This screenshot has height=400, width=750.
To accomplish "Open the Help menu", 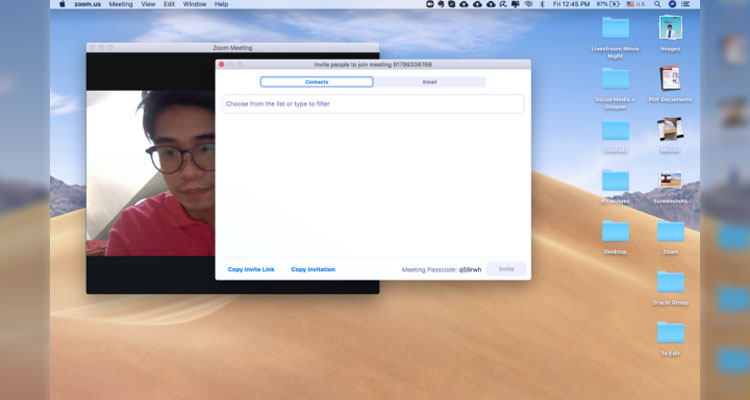I will point(221,4).
